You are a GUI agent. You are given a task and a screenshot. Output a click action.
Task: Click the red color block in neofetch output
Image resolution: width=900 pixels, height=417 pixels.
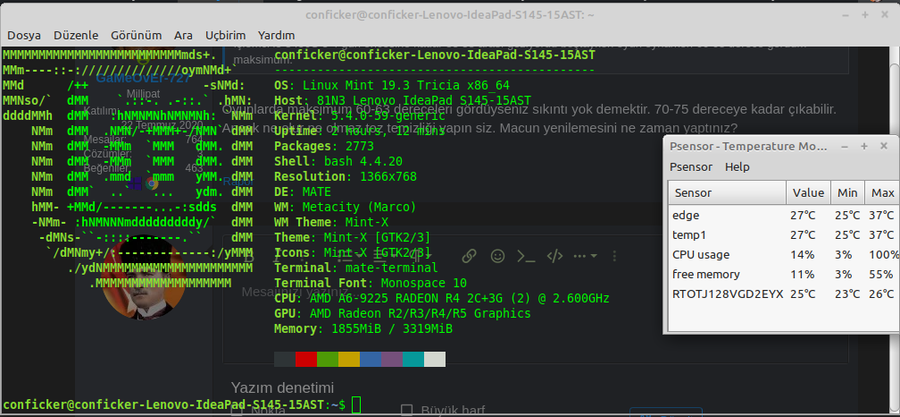pyautogui.click(x=306, y=359)
